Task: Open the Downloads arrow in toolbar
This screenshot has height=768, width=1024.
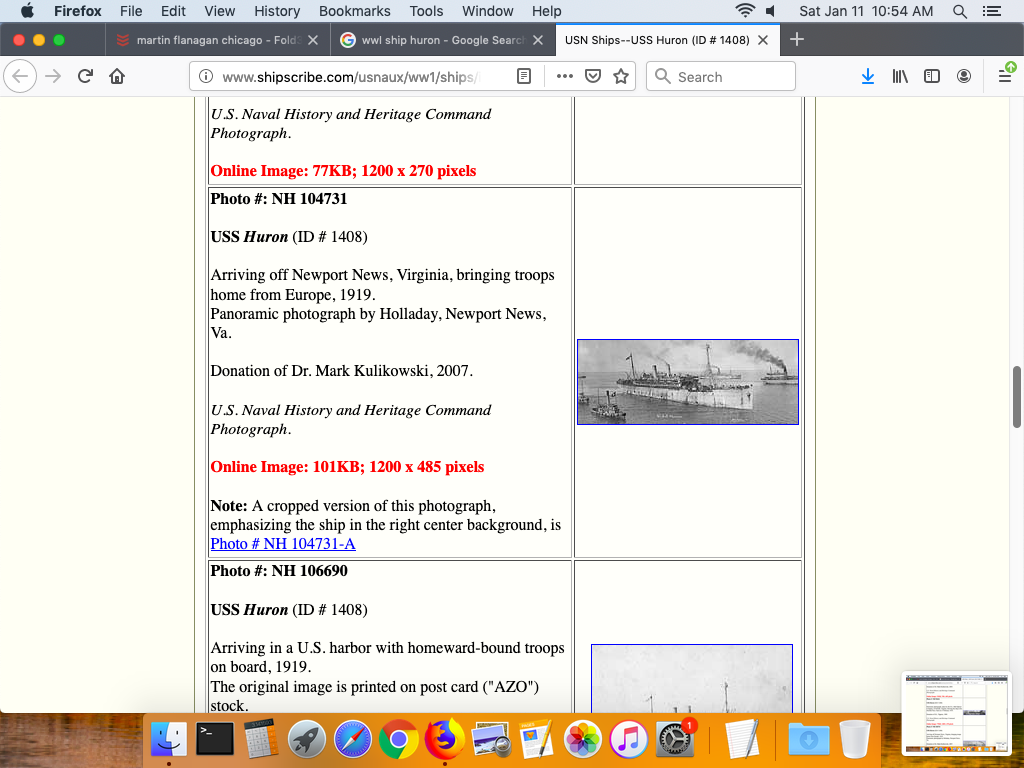Action: coord(868,77)
